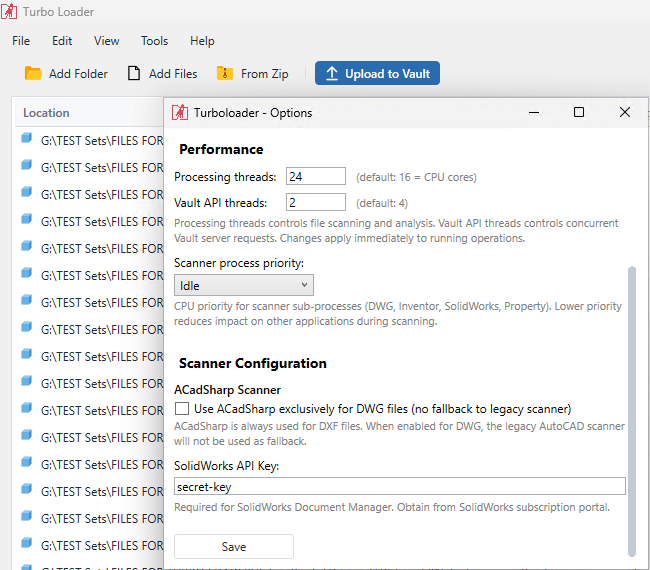The height and width of the screenshot is (570, 650).
Task: Click in the Processing threads field
Action: click(x=315, y=176)
